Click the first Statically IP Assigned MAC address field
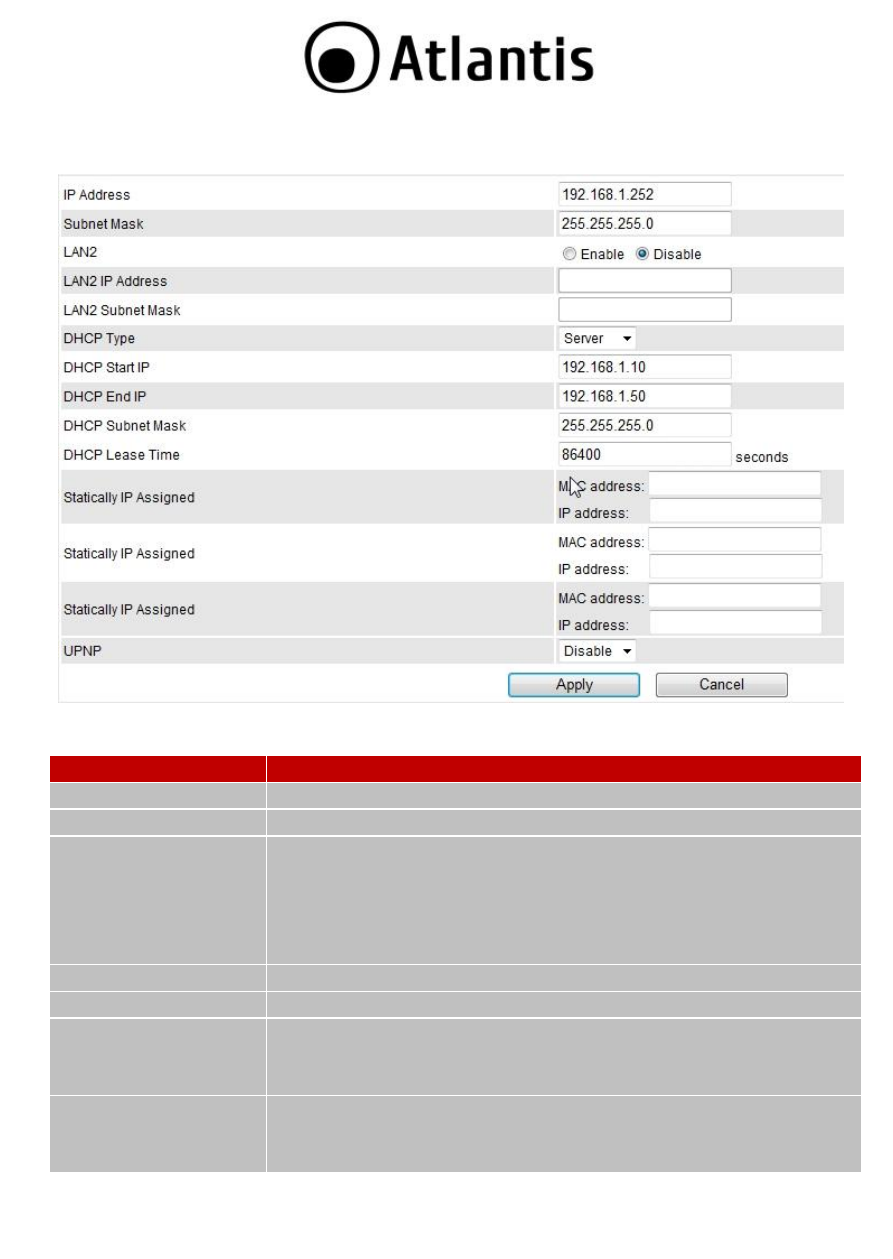This screenshot has height=1259, width=893. (735, 484)
